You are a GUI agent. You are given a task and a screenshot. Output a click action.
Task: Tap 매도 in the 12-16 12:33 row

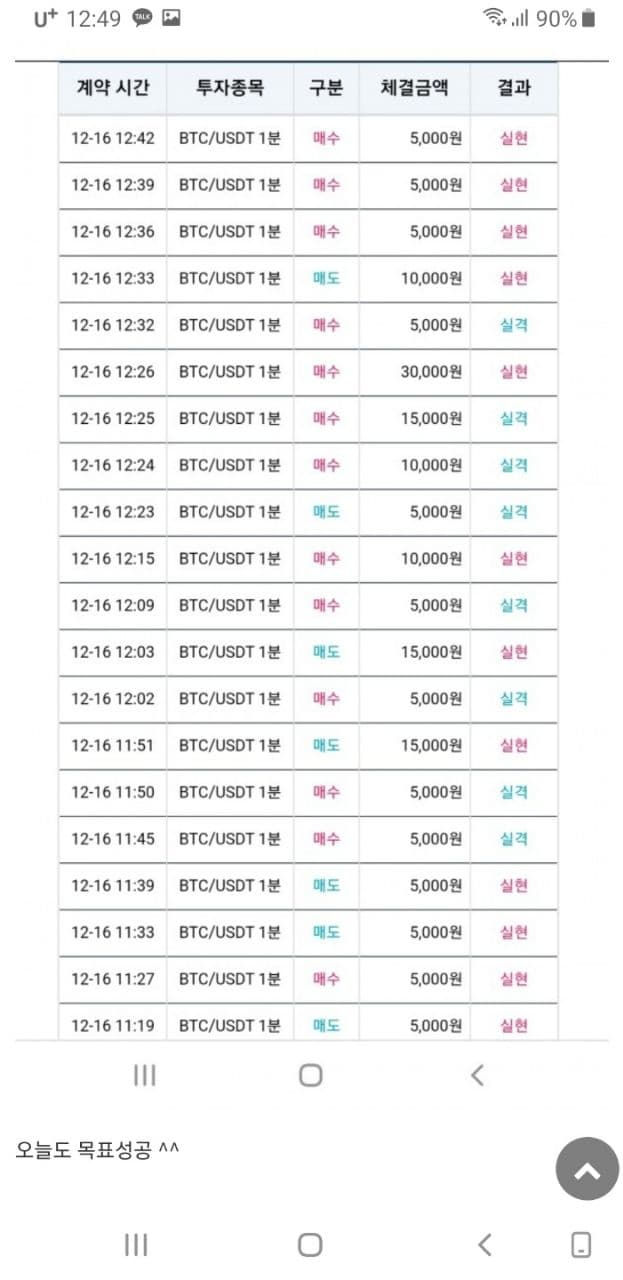[326, 278]
